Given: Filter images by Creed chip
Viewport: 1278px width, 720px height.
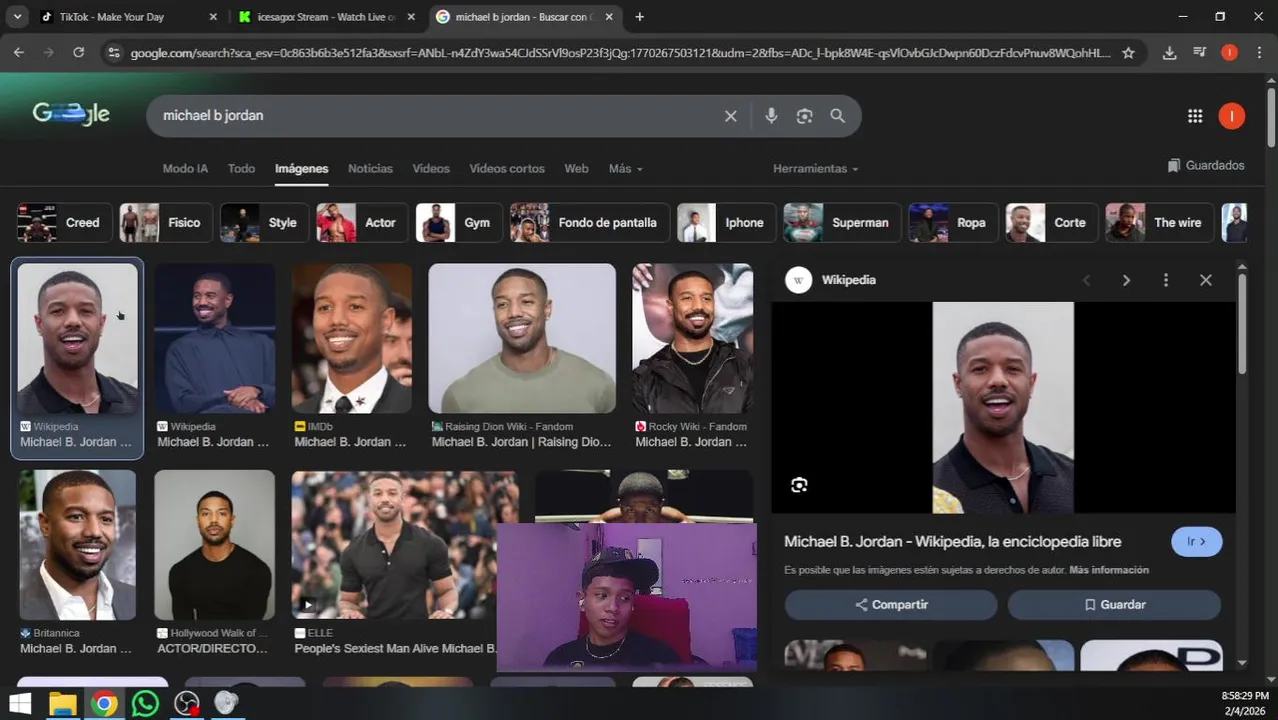Looking at the screenshot, I should (x=64, y=223).
